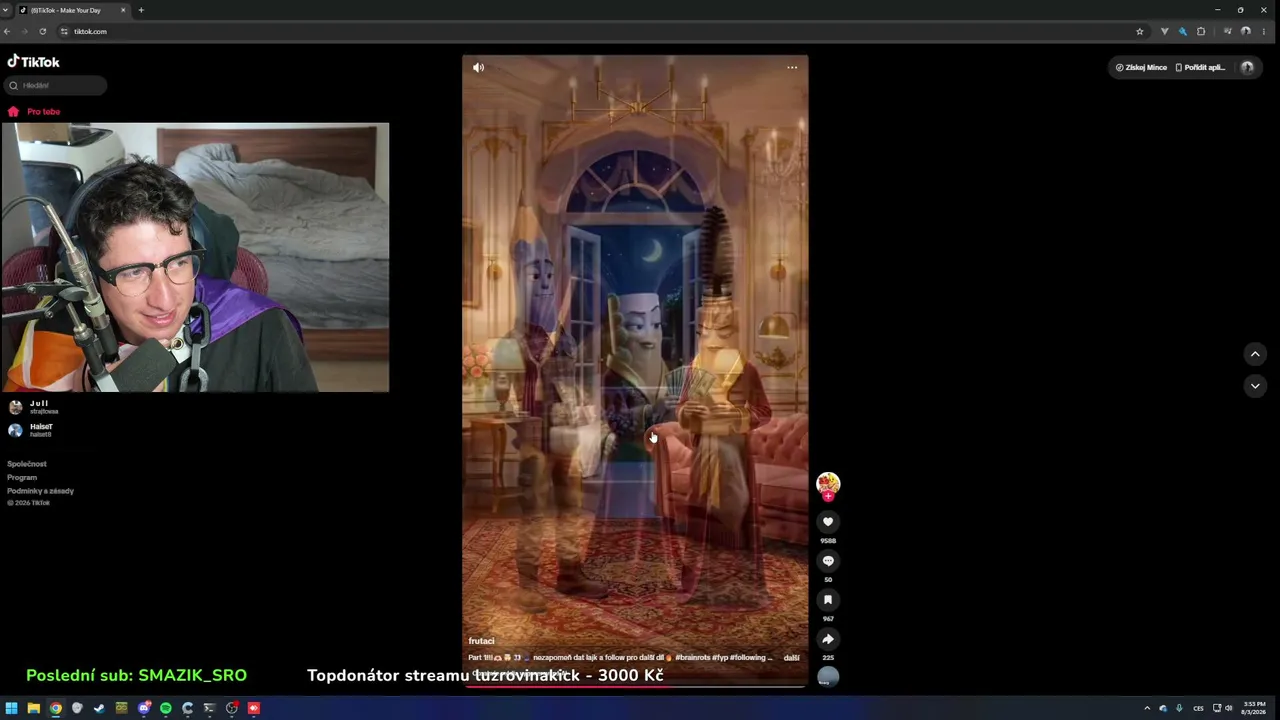Pause the playing TikTok video
The image size is (1280, 720).
[635, 370]
